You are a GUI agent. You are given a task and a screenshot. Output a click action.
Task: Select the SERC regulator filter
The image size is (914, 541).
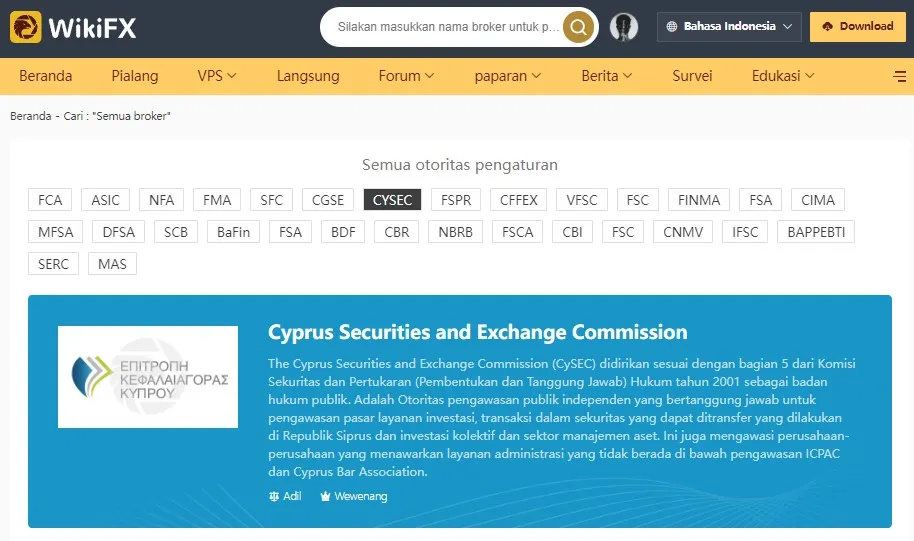coord(53,264)
